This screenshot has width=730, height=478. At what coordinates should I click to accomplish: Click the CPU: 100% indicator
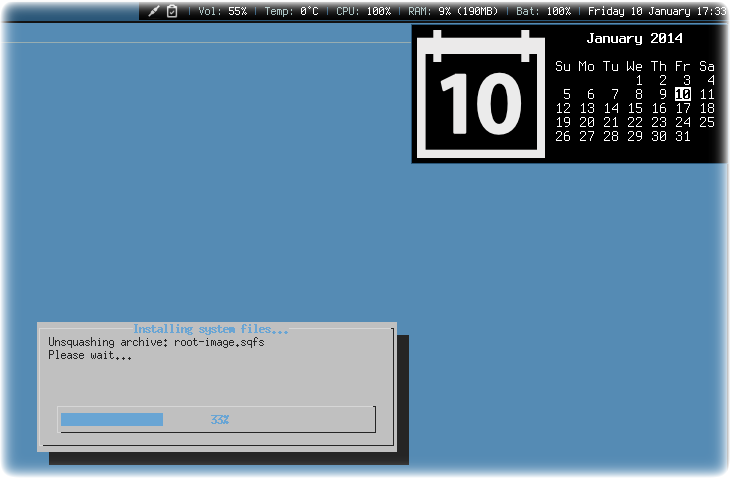pyautogui.click(x=364, y=11)
